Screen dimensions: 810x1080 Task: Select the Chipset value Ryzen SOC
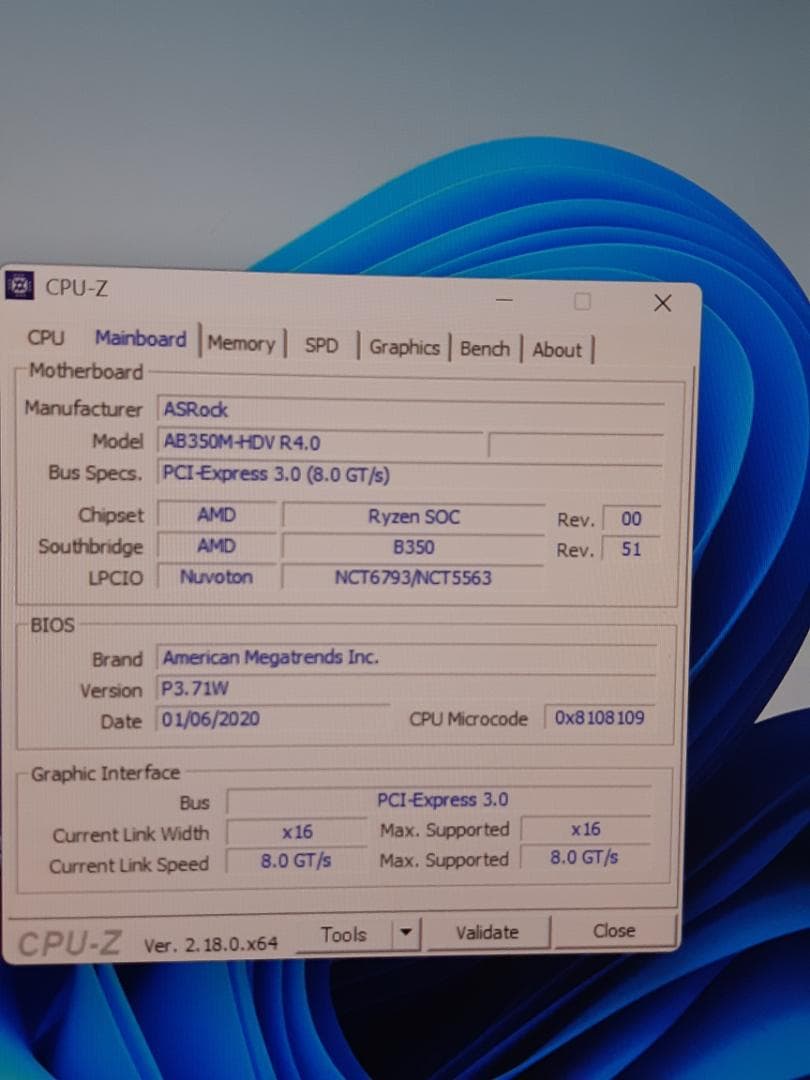click(413, 517)
